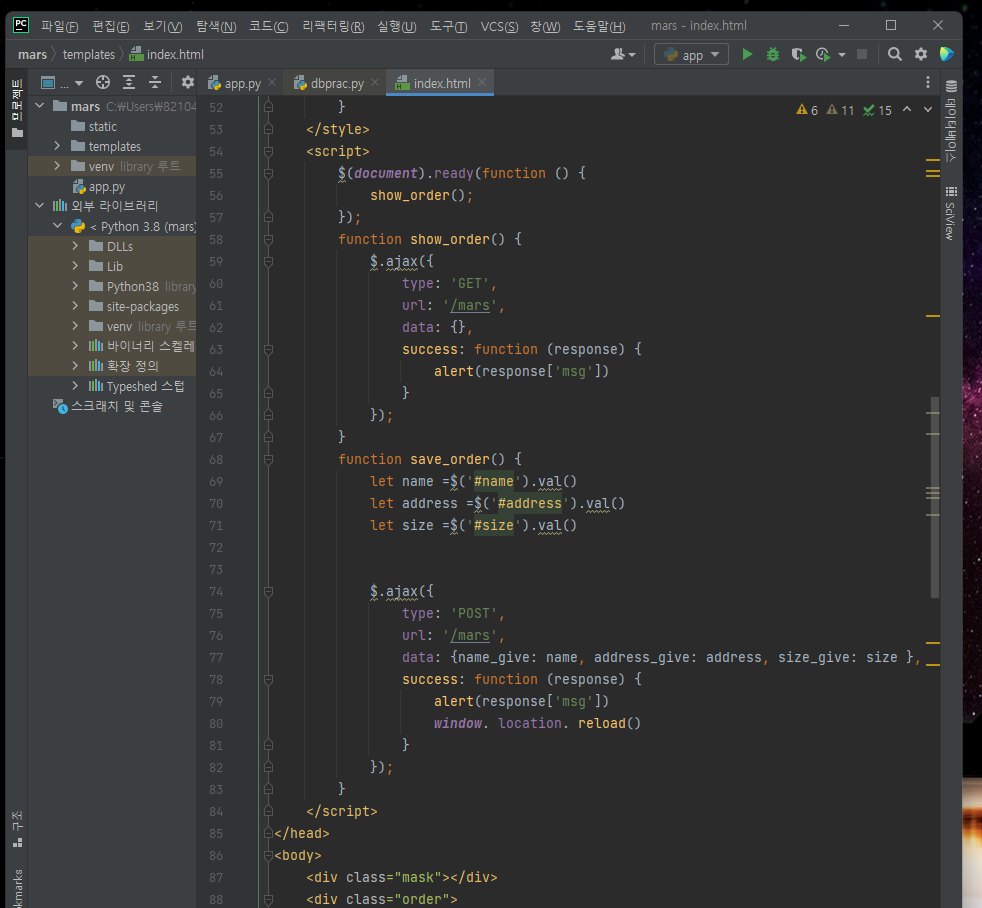Click line number 72 in the gutter
The height and width of the screenshot is (908, 982).
click(x=215, y=548)
